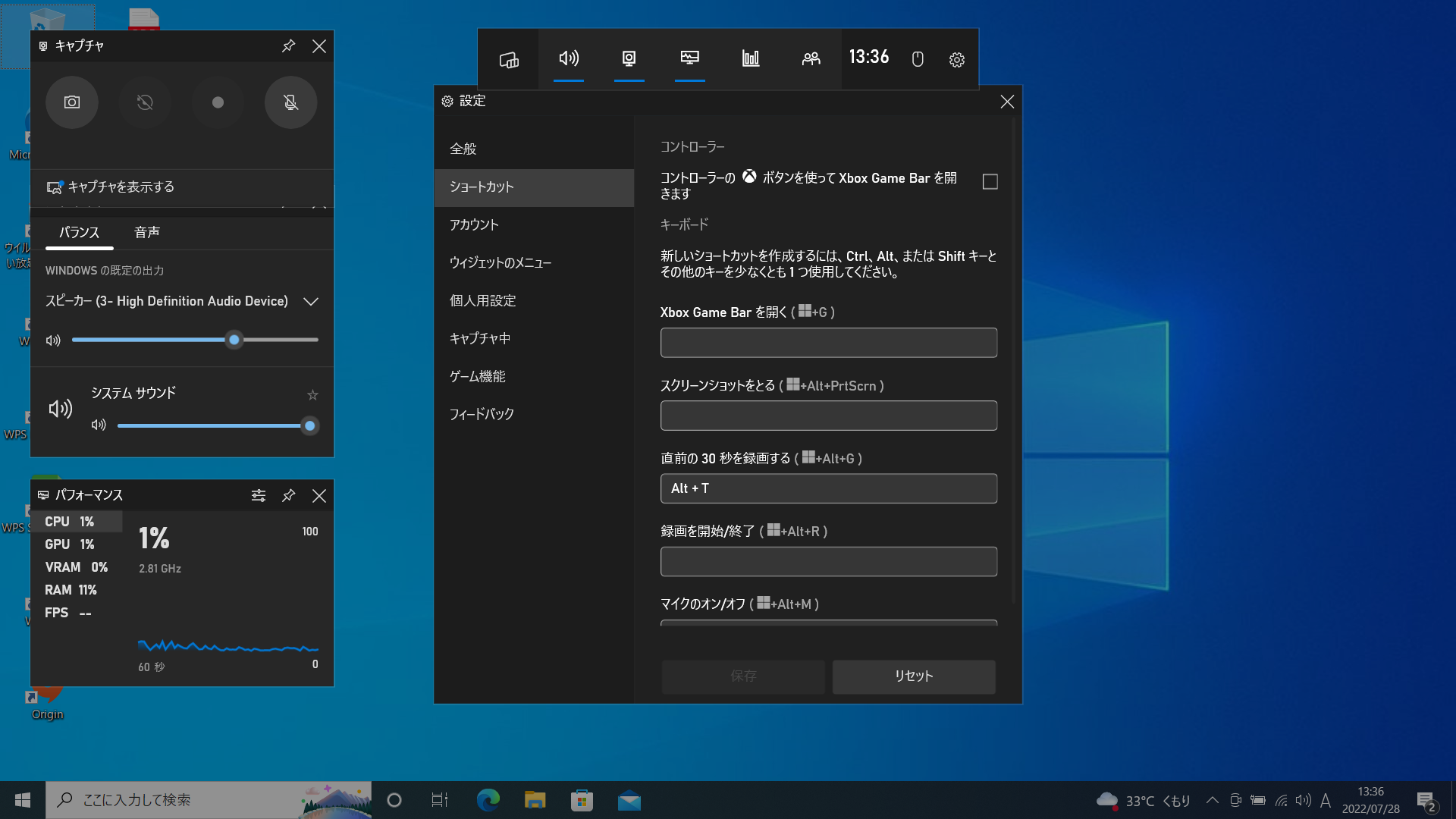The image size is (1456, 819).
Task: Open Task View on taskbar
Action: [440, 800]
